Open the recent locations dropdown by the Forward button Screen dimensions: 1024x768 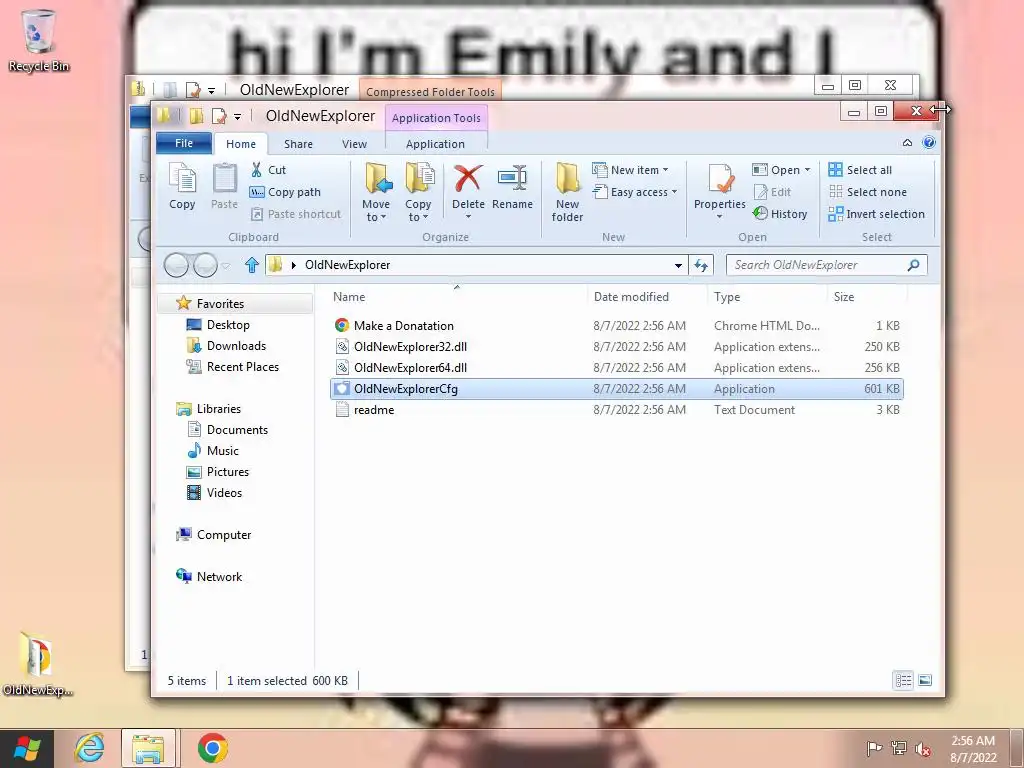click(226, 265)
